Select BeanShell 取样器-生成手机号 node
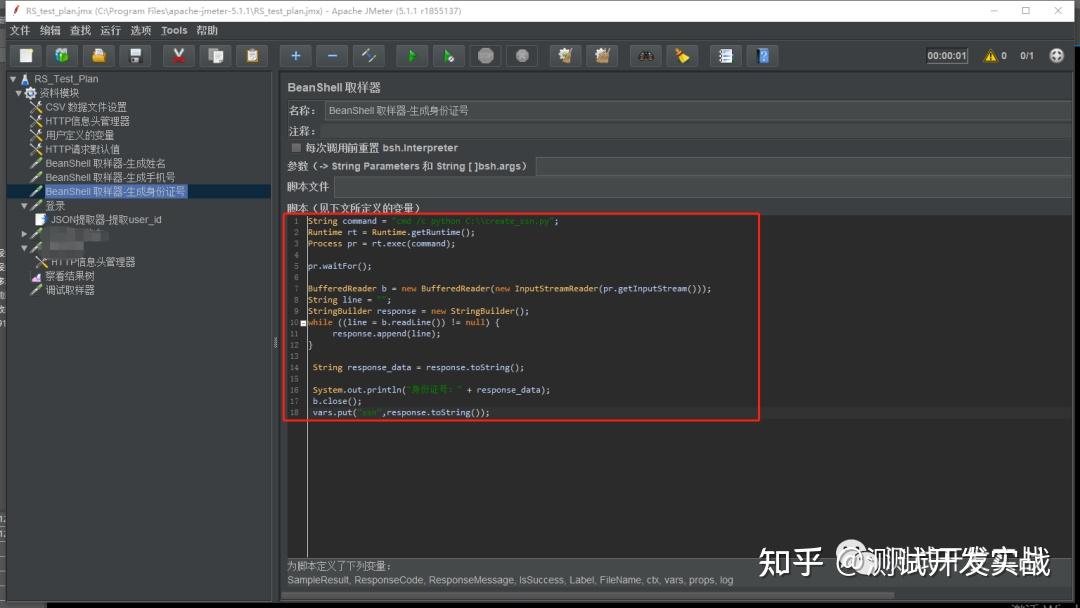Screen dimensions: 1080x608 pyautogui.click(x=110, y=177)
